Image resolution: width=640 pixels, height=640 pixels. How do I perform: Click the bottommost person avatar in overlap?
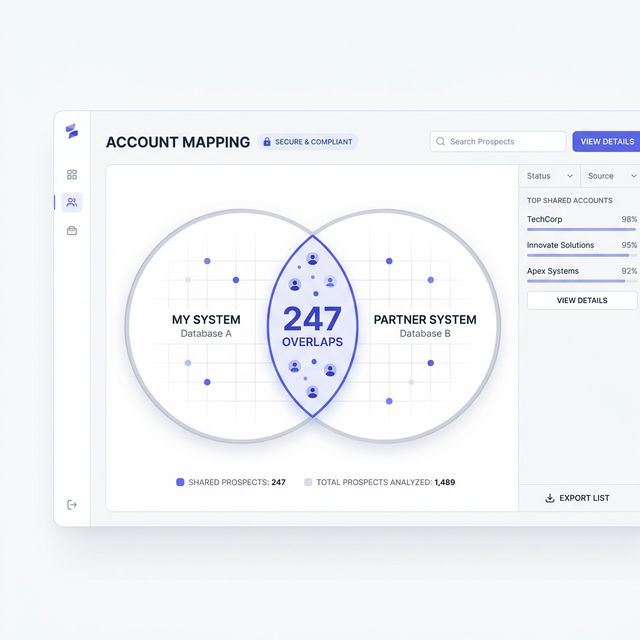(313, 392)
